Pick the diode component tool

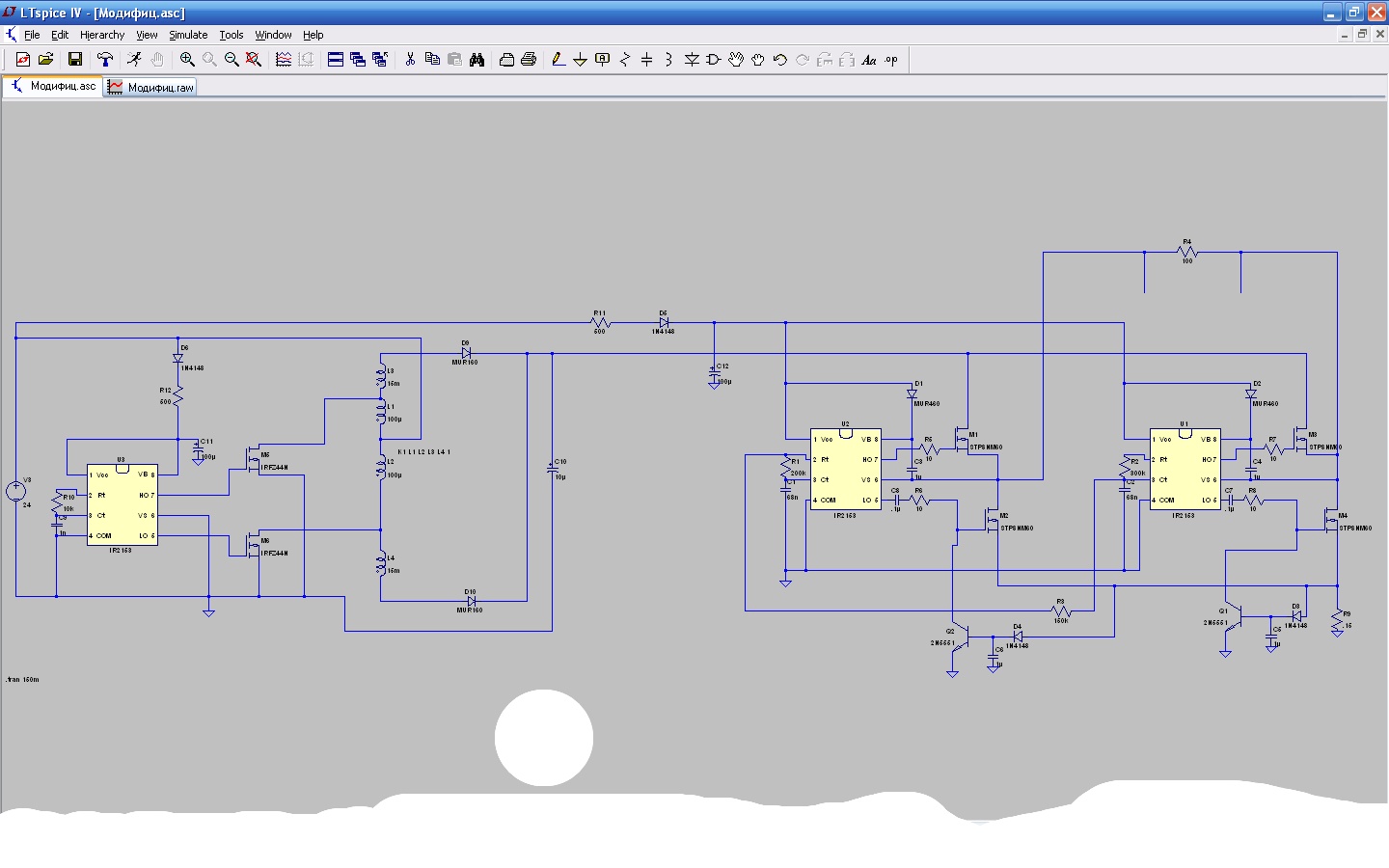coord(692,60)
